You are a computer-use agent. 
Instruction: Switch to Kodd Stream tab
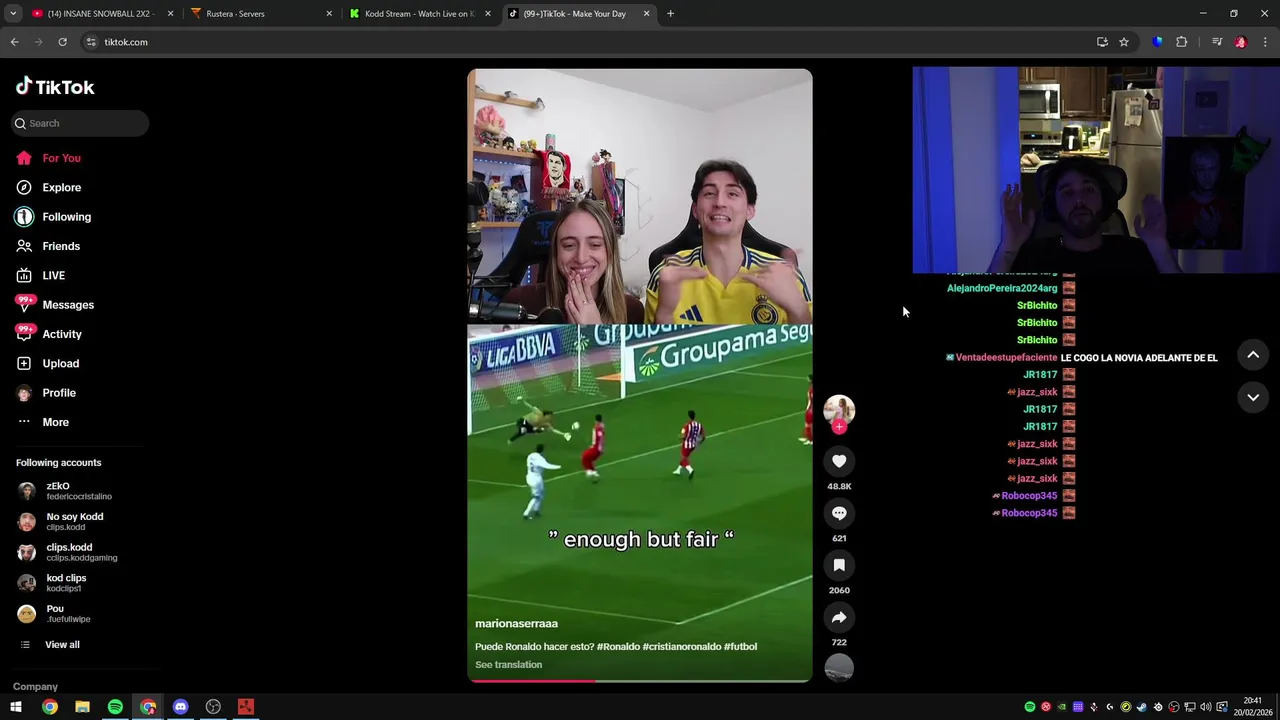click(418, 14)
